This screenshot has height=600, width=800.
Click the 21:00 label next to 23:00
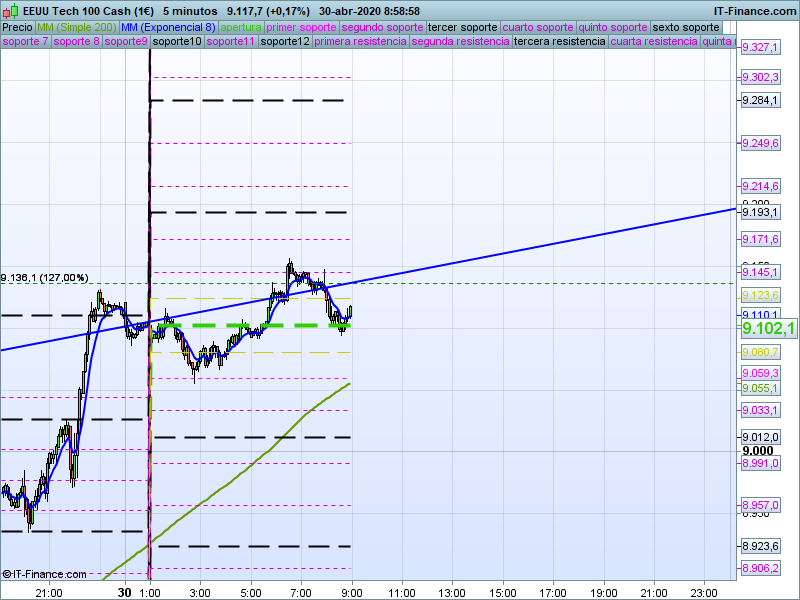[x=654, y=593]
